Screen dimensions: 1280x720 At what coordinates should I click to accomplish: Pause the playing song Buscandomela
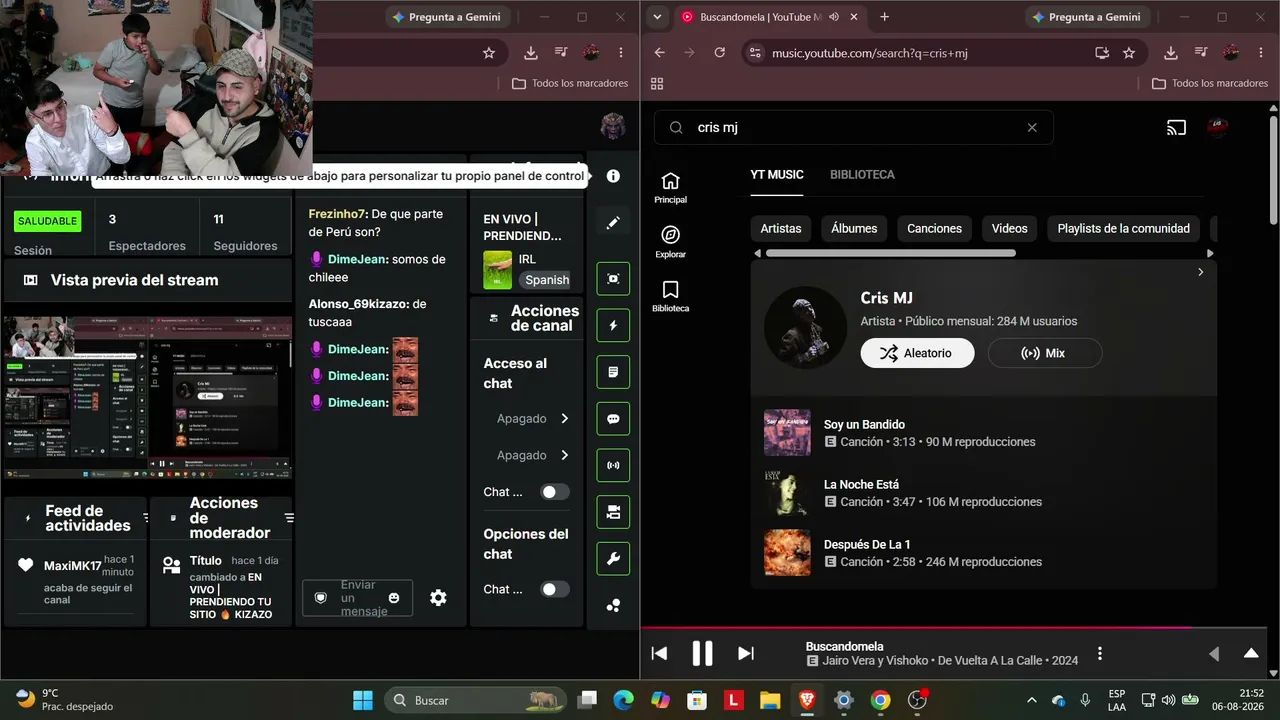tap(702, 654)
